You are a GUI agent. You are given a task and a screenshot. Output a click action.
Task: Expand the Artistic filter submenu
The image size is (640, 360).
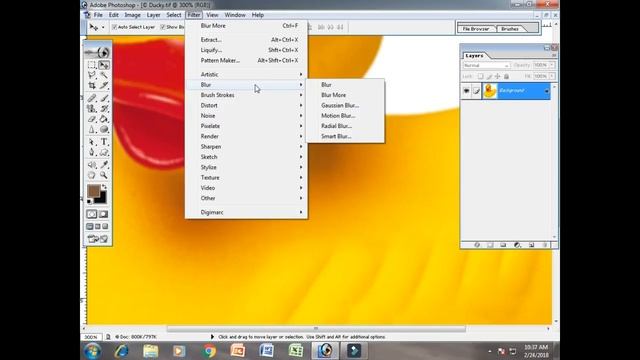point(246,74)
